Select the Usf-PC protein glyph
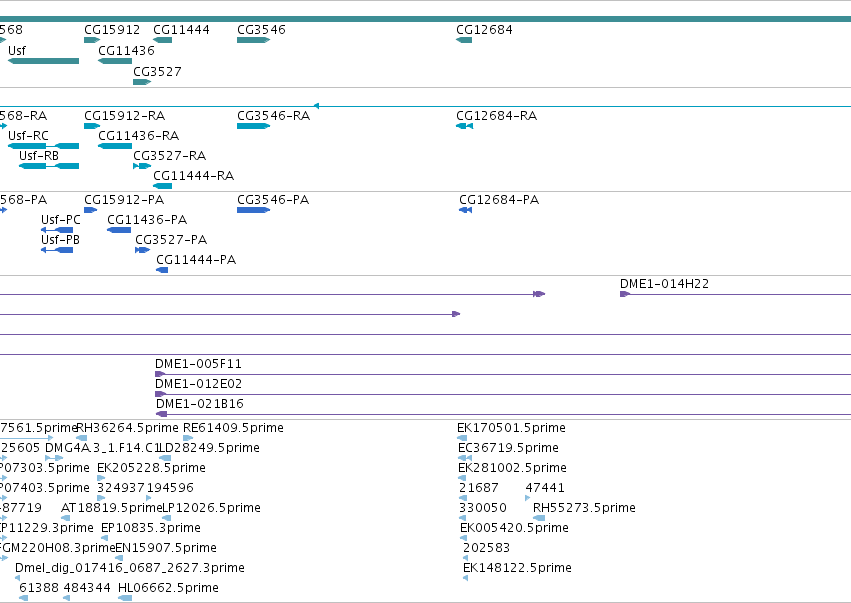 [57, 230]
